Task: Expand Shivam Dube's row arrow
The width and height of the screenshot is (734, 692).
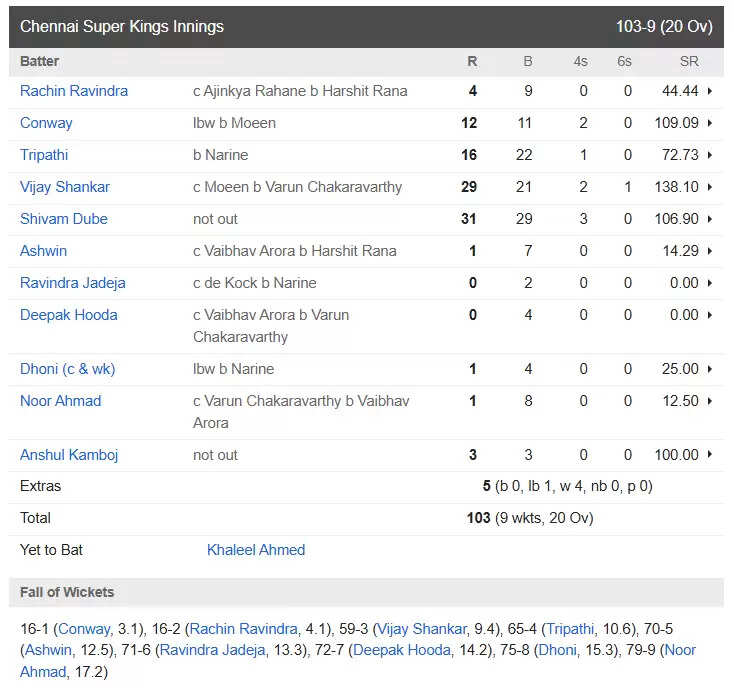Action: [x=710, y=219]
